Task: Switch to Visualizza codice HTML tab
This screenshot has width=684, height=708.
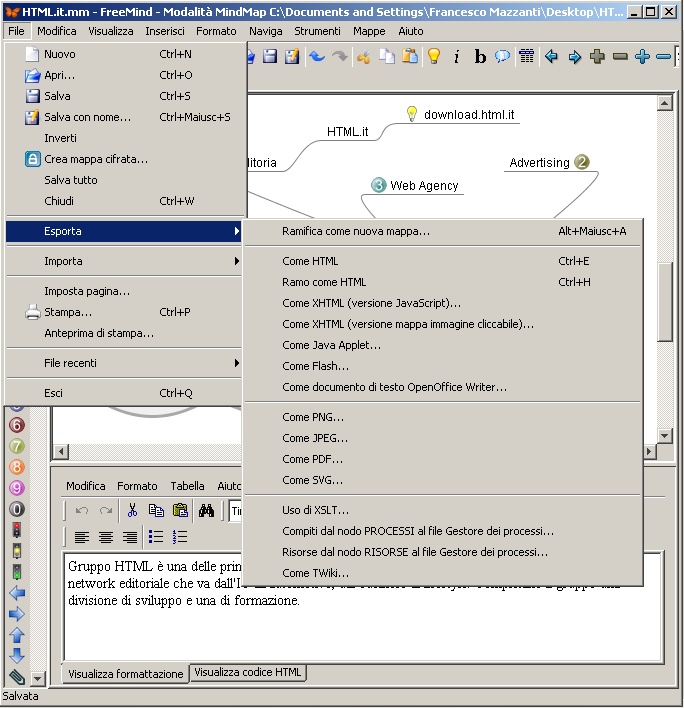Action: click(248, 673)
